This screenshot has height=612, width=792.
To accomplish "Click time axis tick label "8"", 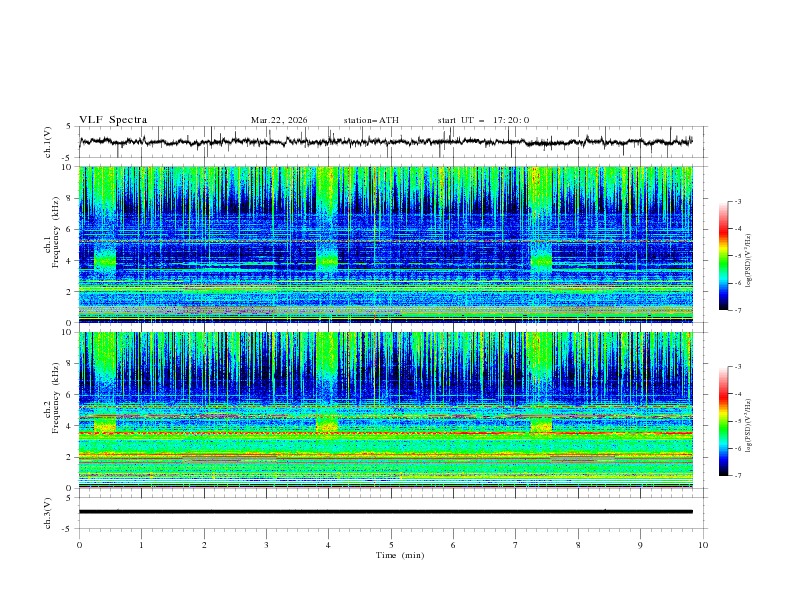I will [578, 545].
